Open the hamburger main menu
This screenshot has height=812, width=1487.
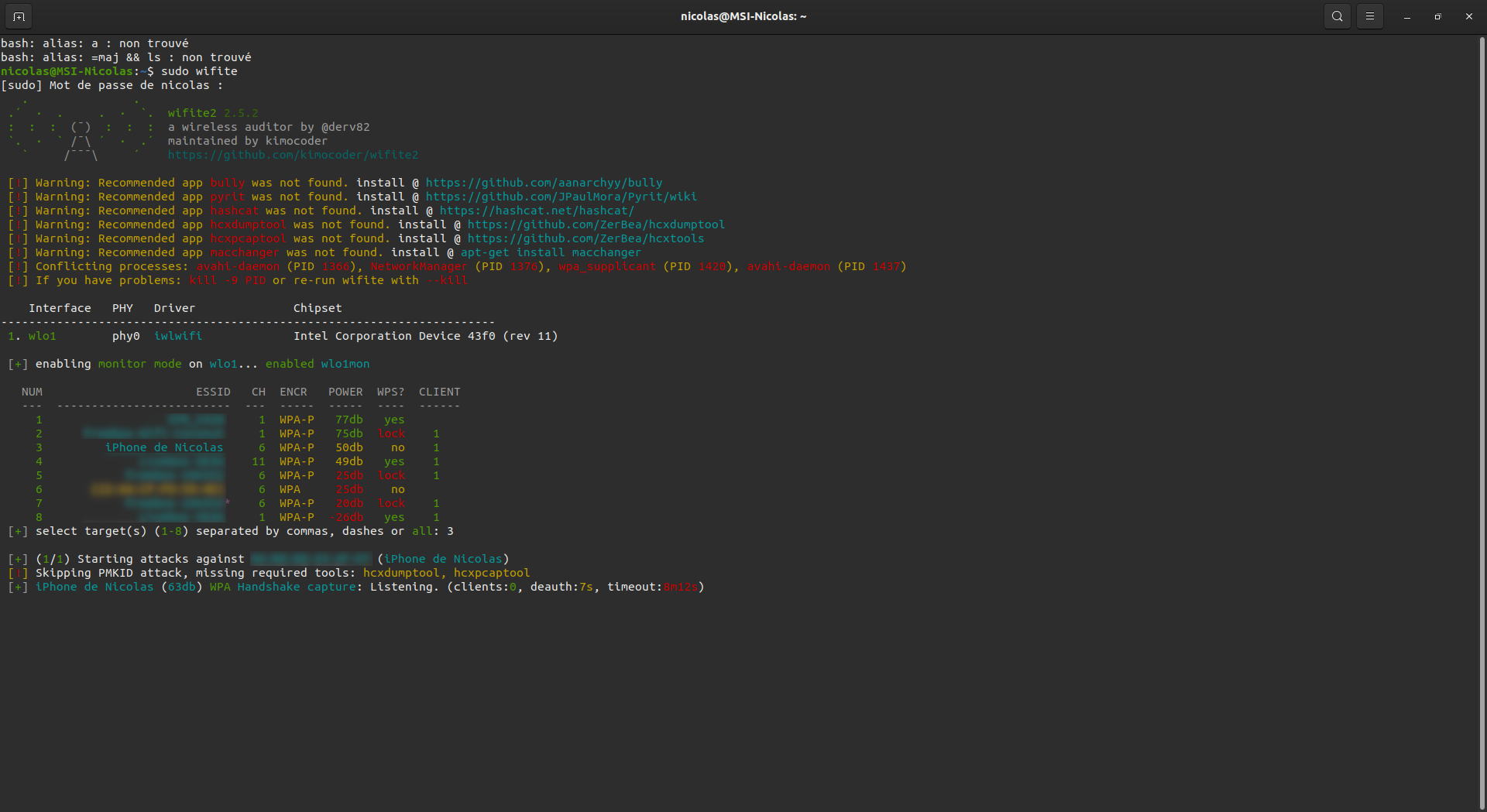coord(1370,16)
